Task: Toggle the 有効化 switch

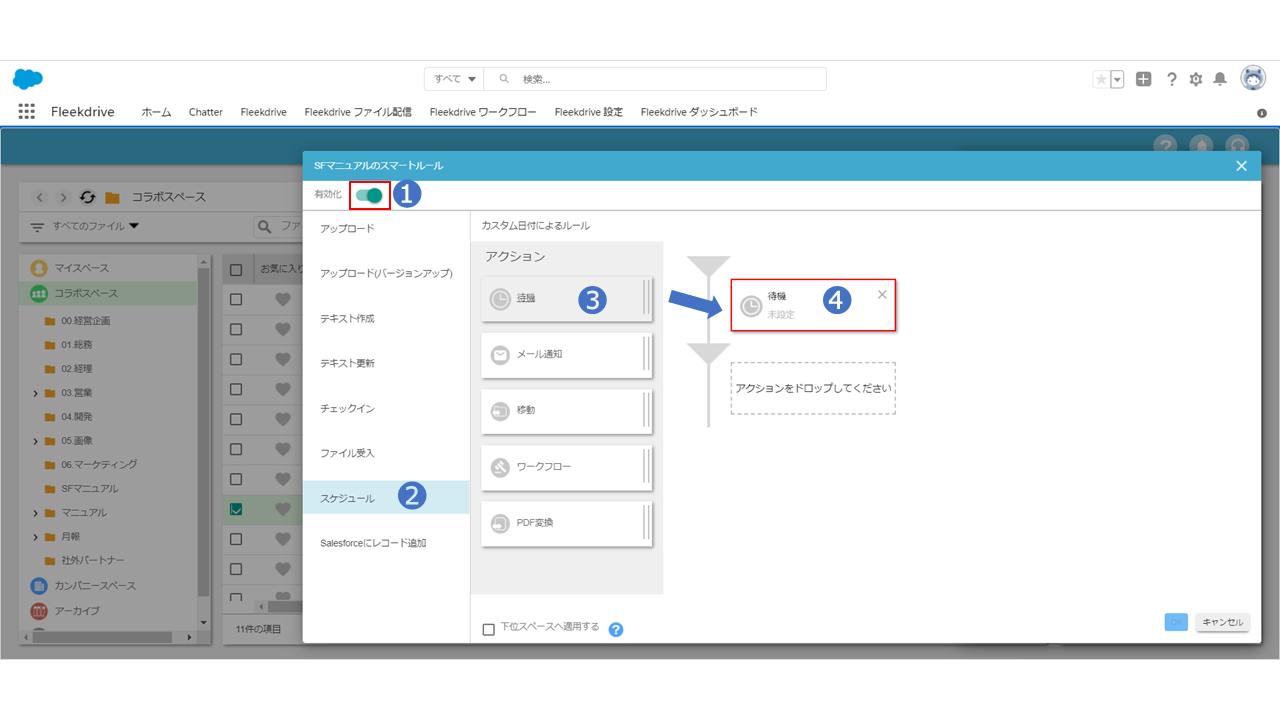Action: (x=369, y=195)
